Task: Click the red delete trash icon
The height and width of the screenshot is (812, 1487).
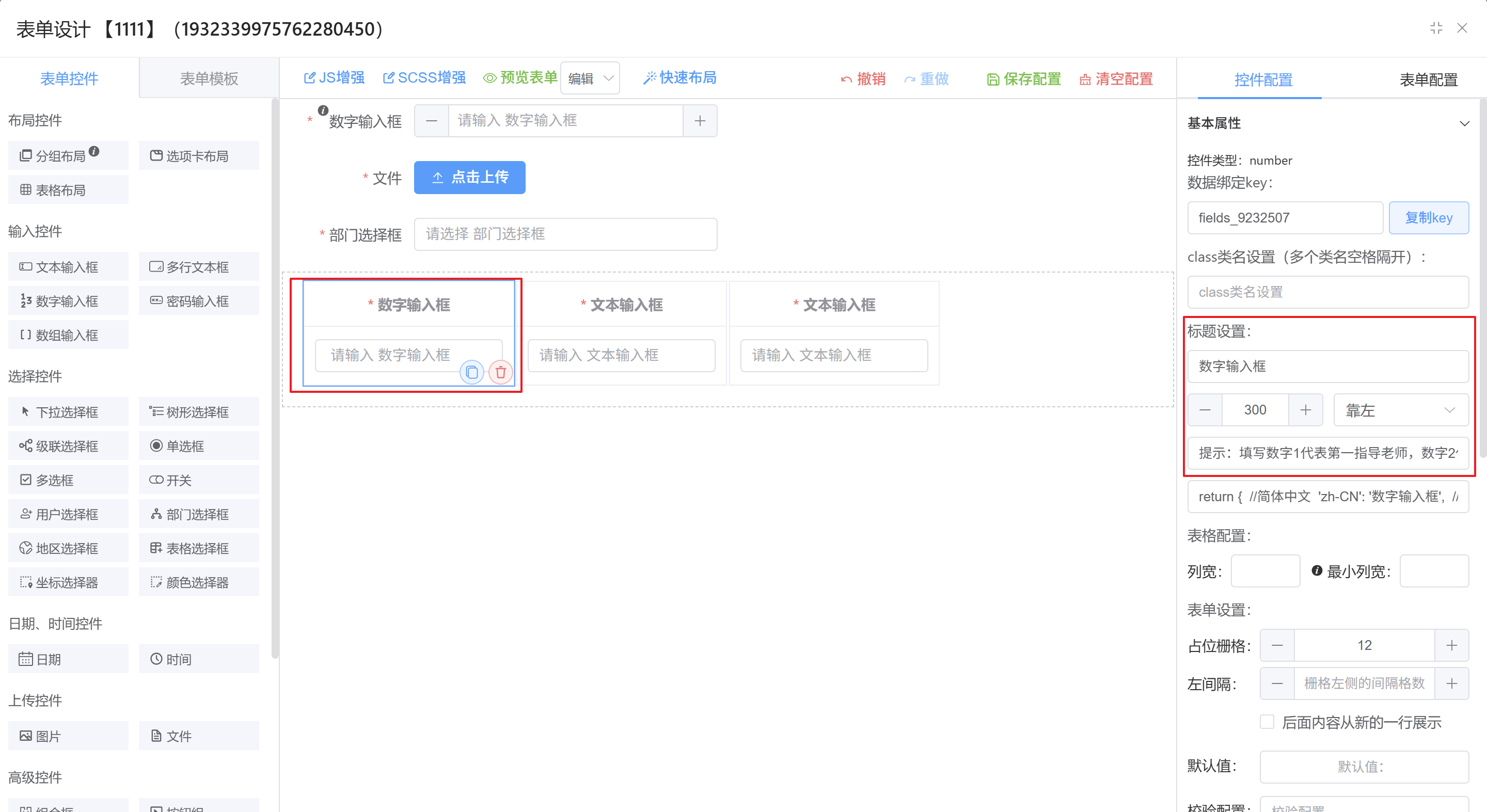Action: pos(500,372)
